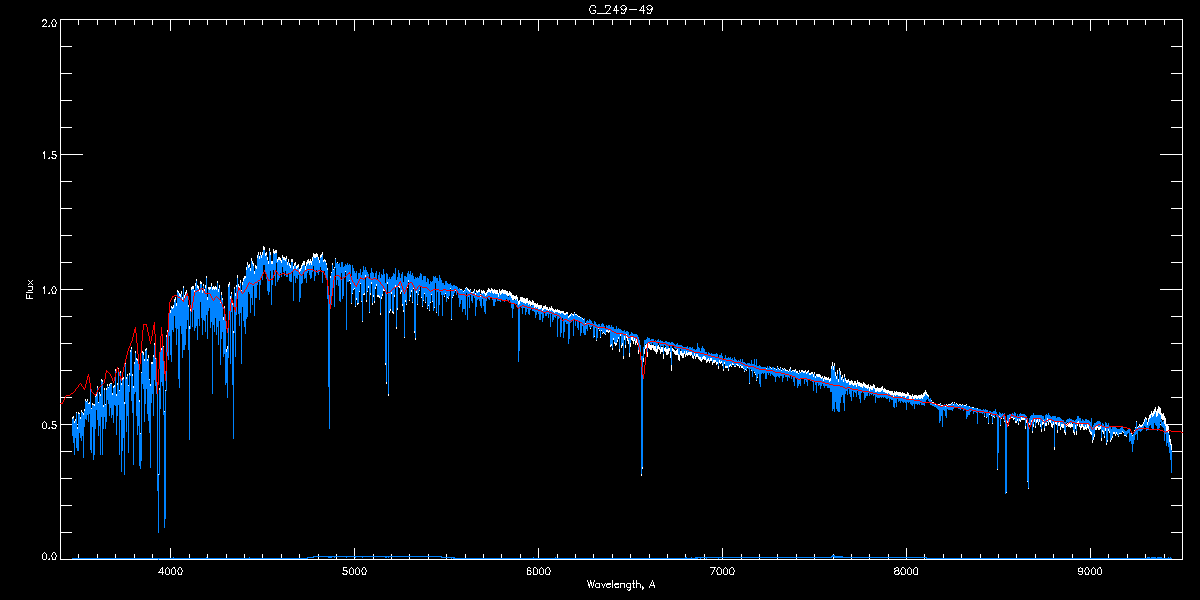Select the 5000 wavelength tick label
Screen dimensions: 1200x600
[355, 571]
